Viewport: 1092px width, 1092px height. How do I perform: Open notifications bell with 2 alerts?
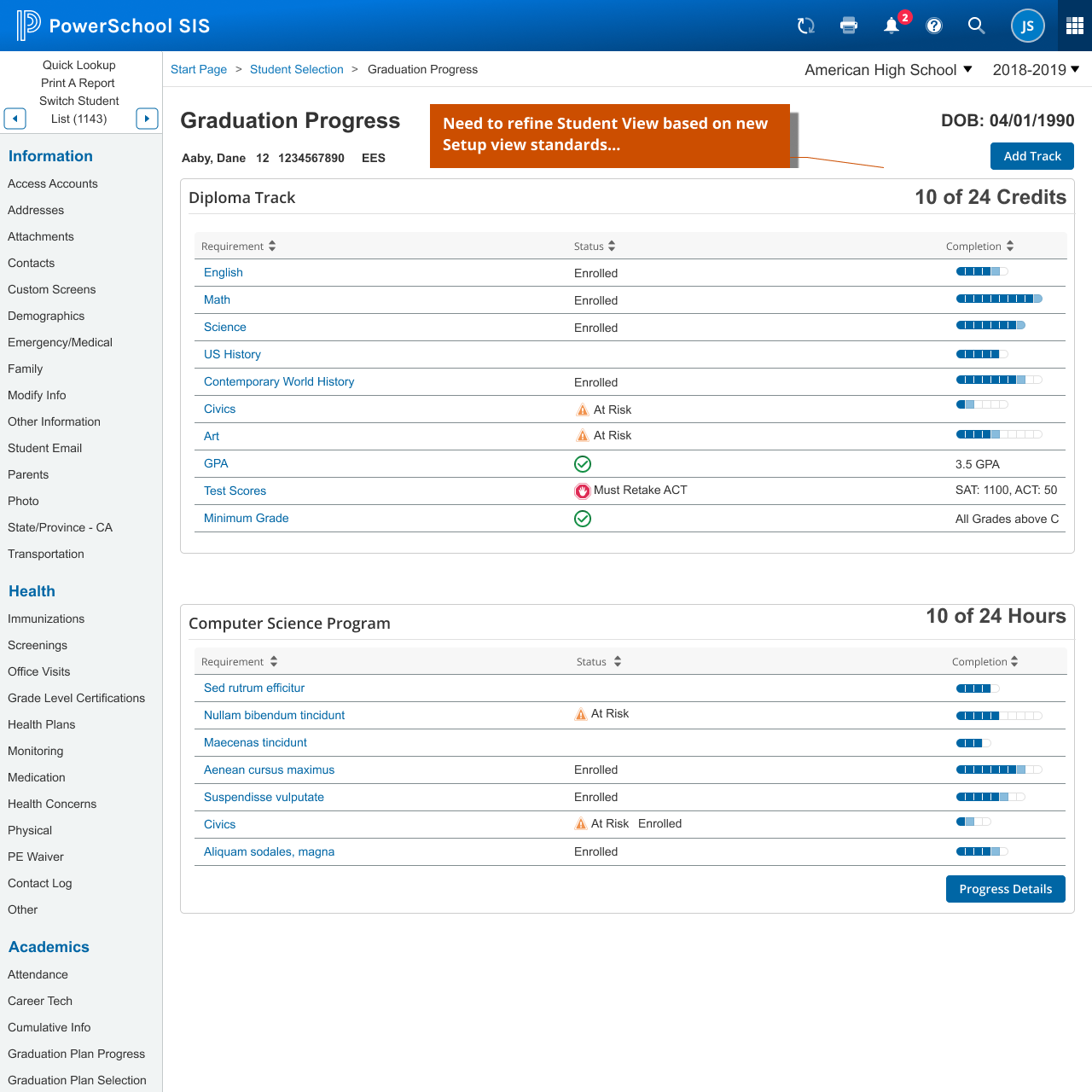pos(892,26)
